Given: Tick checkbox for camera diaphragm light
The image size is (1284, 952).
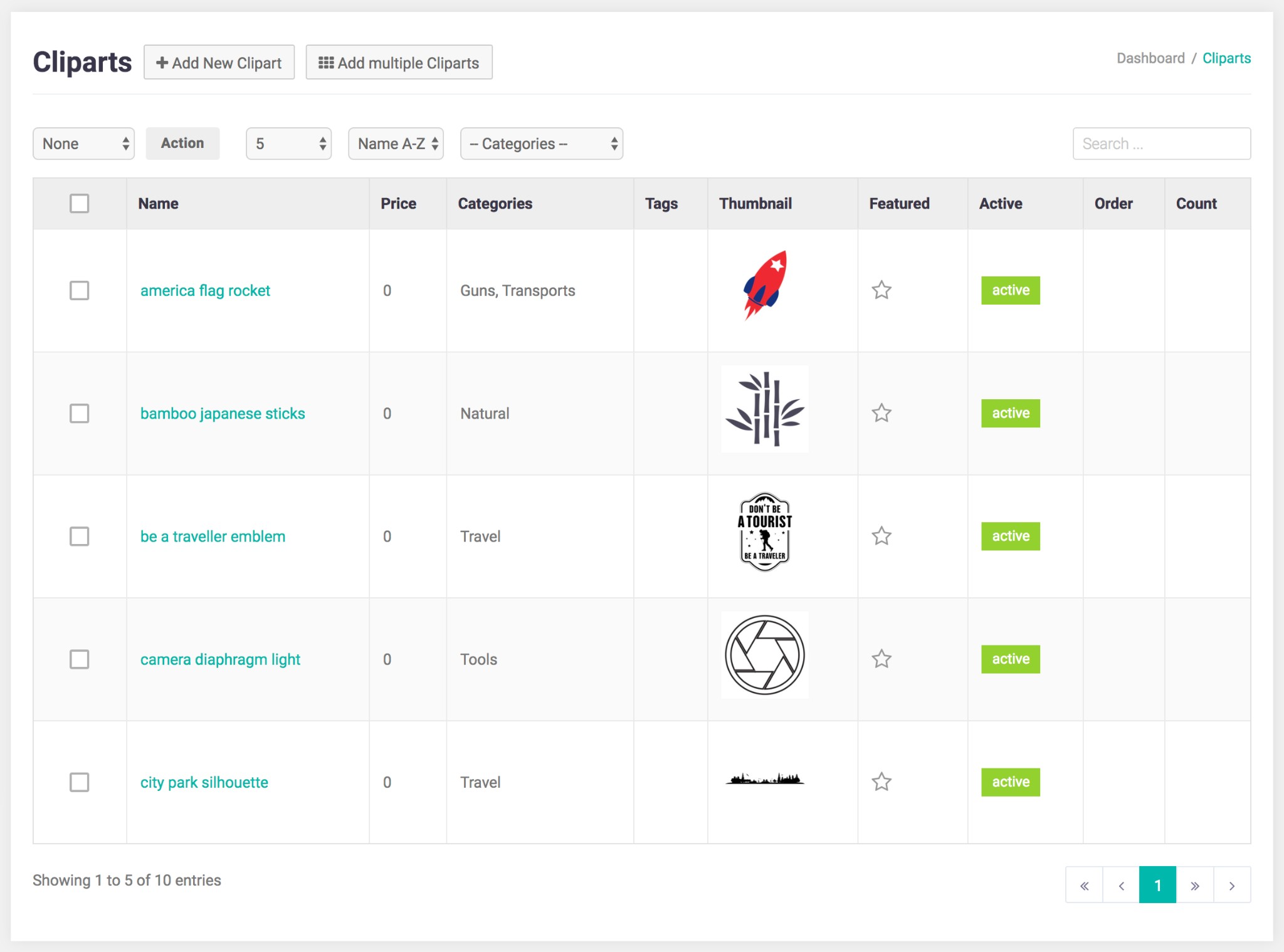Looking at the screenshot, I should click(80, 659).
